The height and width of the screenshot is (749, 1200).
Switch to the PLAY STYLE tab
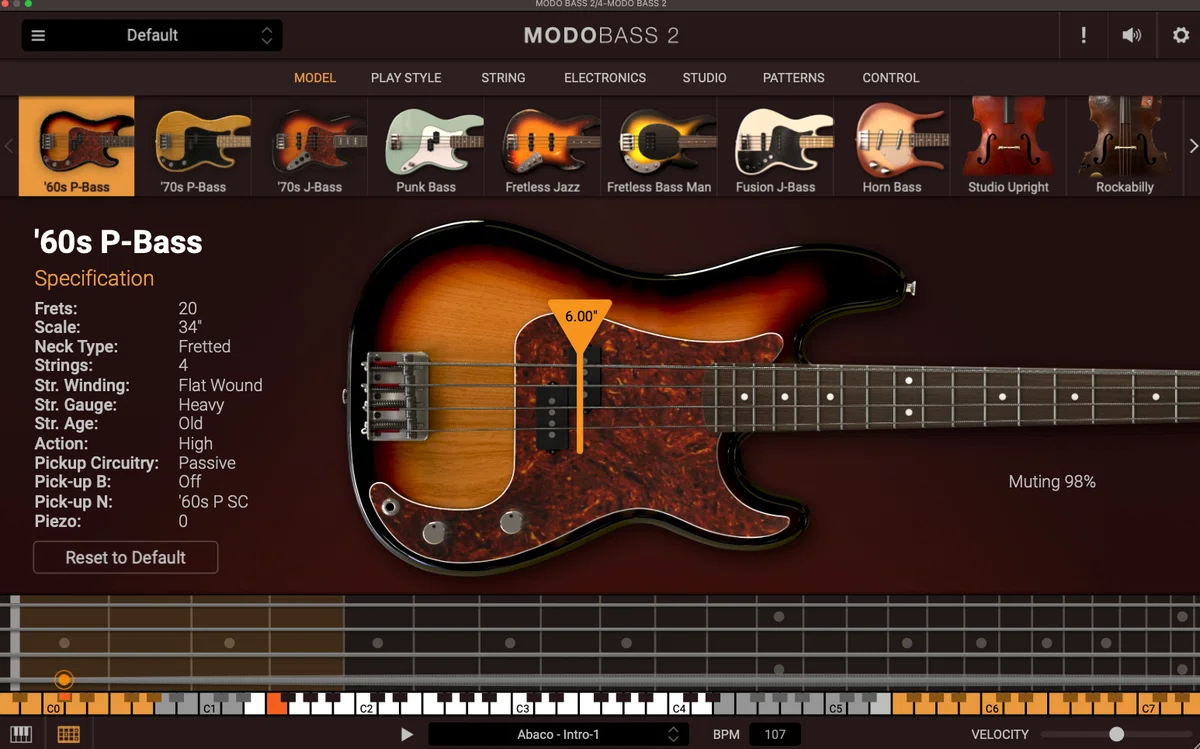click(x=406, y=78)
